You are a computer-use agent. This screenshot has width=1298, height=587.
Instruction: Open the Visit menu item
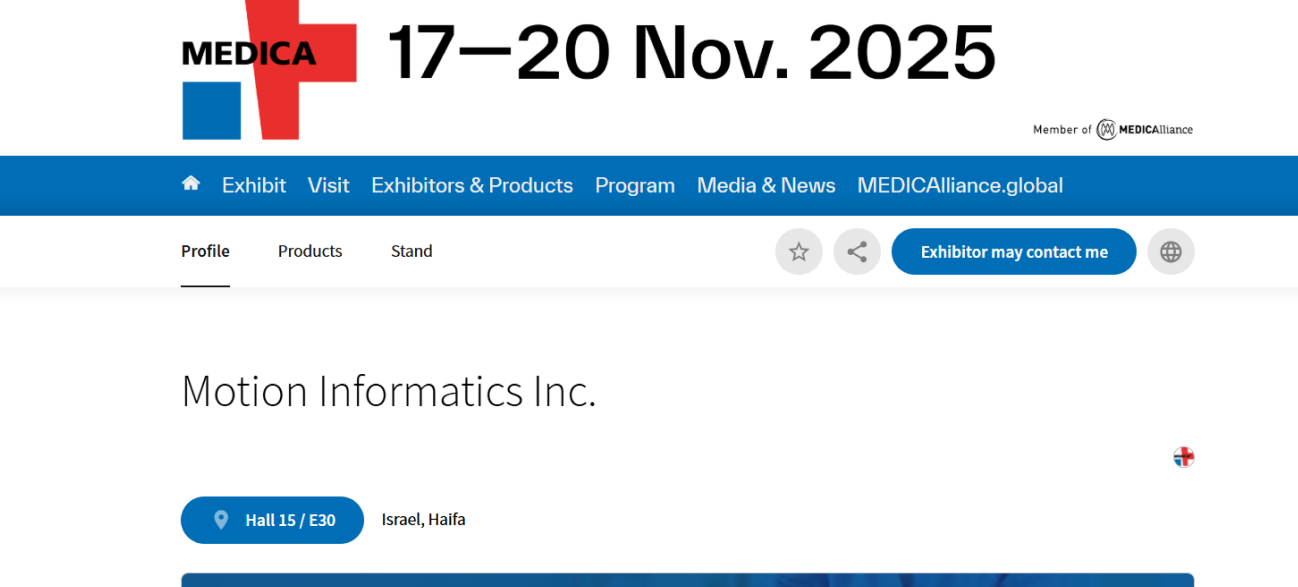tap(328, 186)
